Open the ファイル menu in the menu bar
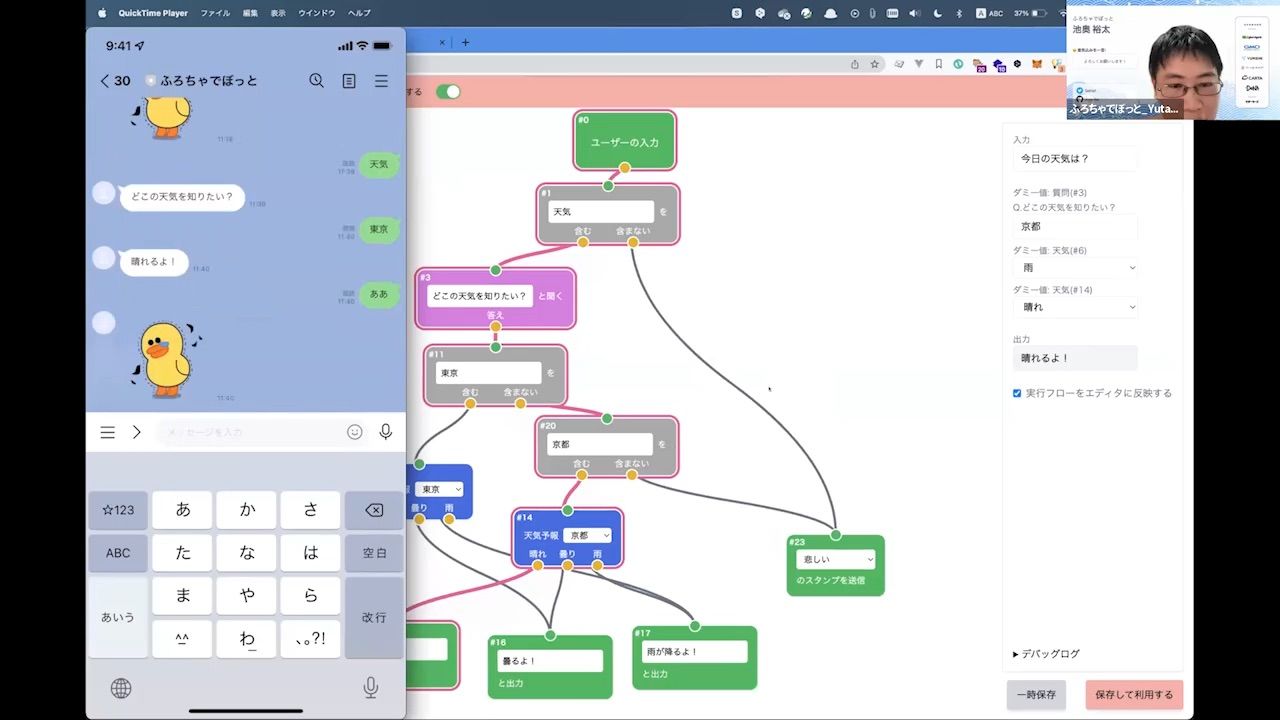The image size is (1280, 720). (215, 13)
